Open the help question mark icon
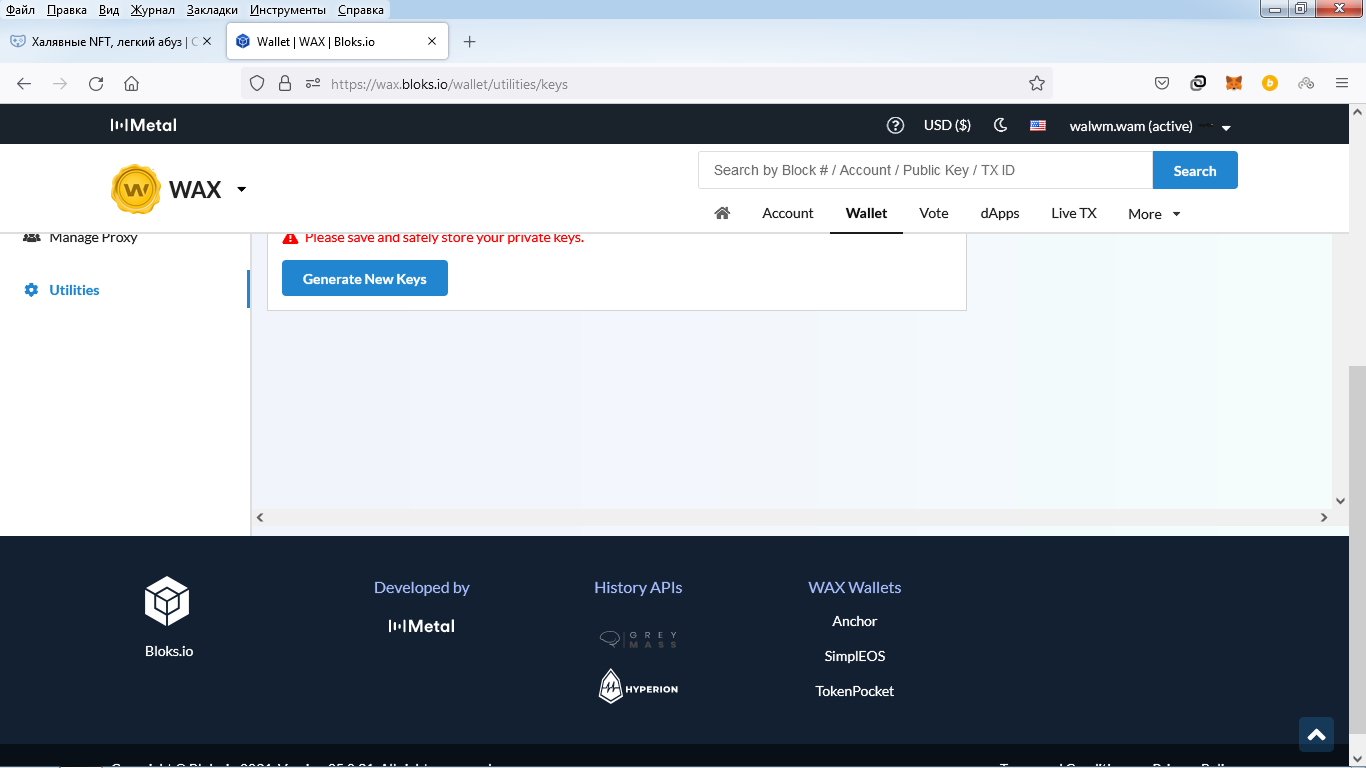This screenshot has width=1366, height=768. [x=895, y=125]
